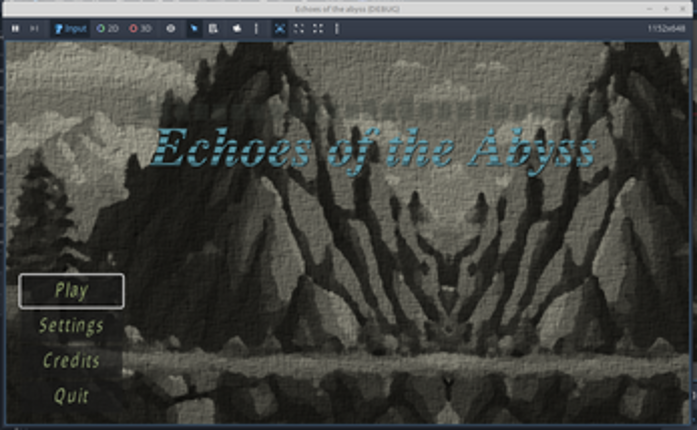Click the 1152x648 resolution label

[x=666, y=28]
